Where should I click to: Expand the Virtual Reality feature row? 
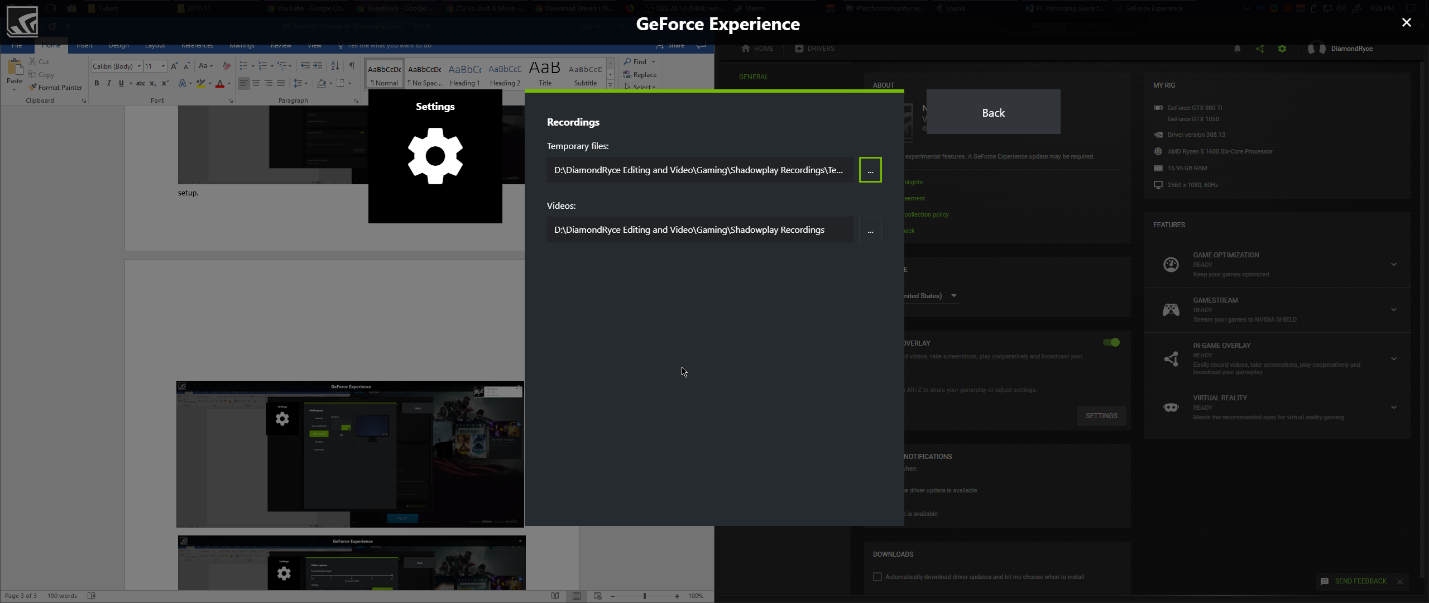(1393, 406)
